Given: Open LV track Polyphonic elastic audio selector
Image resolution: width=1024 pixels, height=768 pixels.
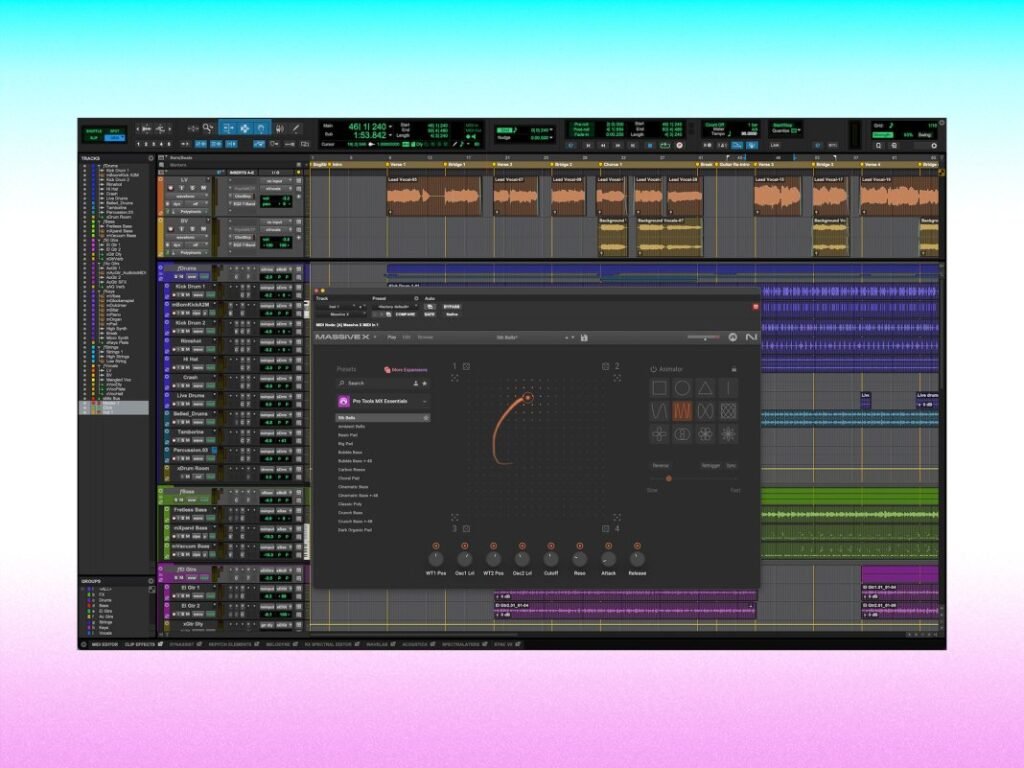Looking at the screenshot, I should click(x=191, y=212).
